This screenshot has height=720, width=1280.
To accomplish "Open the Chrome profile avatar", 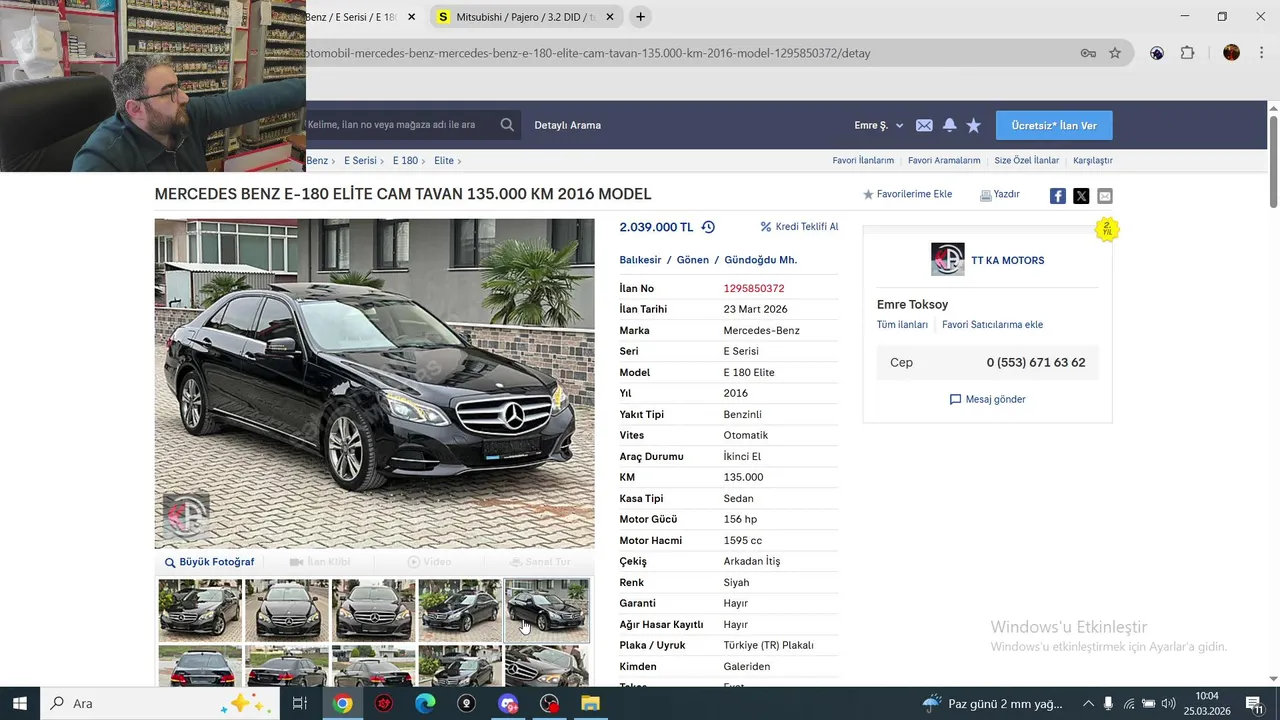I will pyautogui.click(x=1231, y=53).
